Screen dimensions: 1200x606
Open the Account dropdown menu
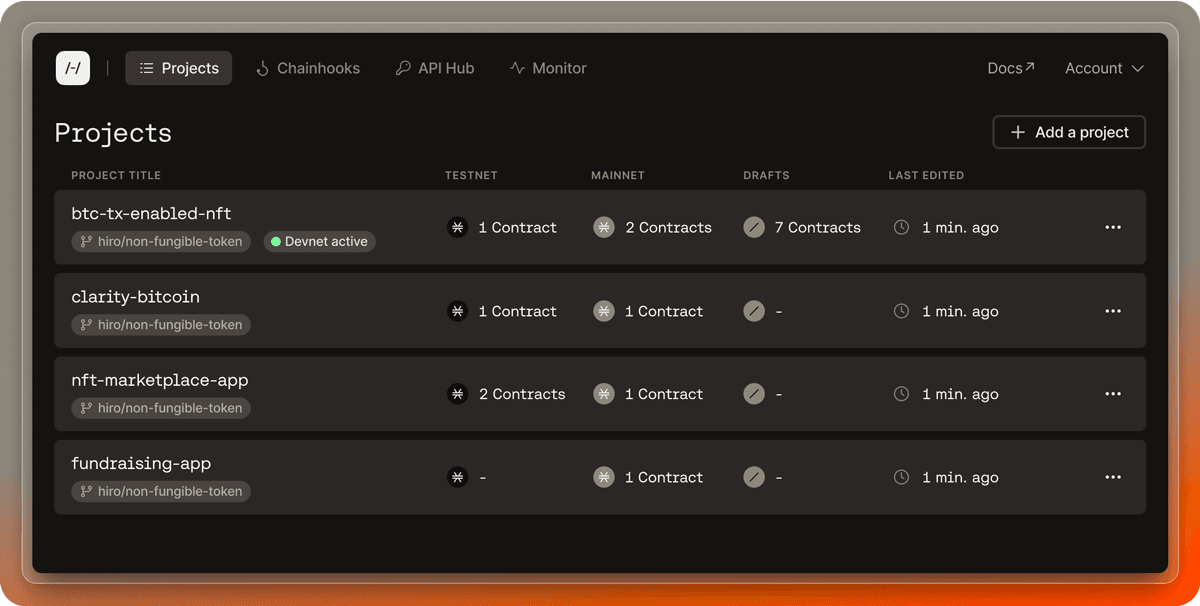coord(1104,68)
